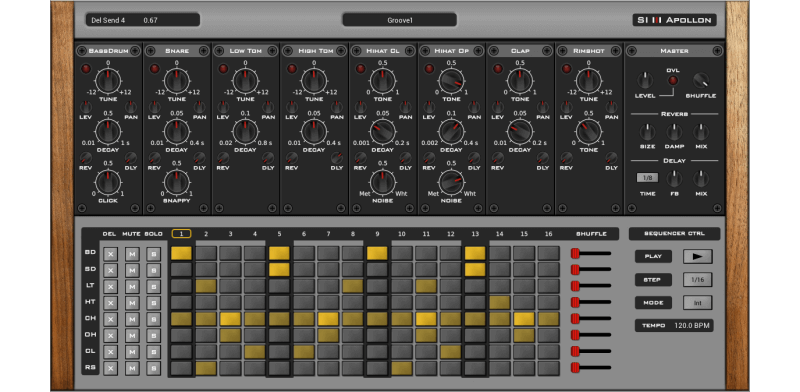Image resolution: width=800 pixels, height=392 pixels.
Task: Click the Reverb Mix knob
Action: click(x=701, y=132)
